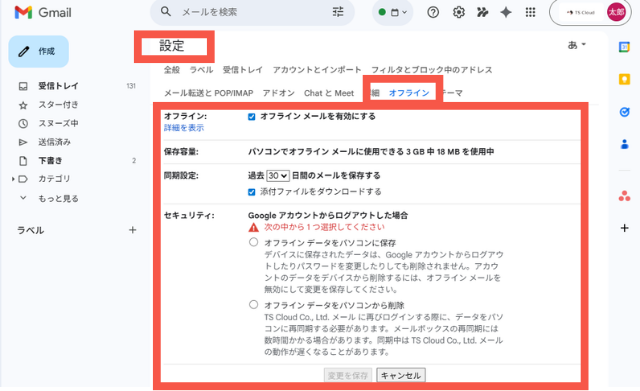Click the inbox tray icon

23,86
